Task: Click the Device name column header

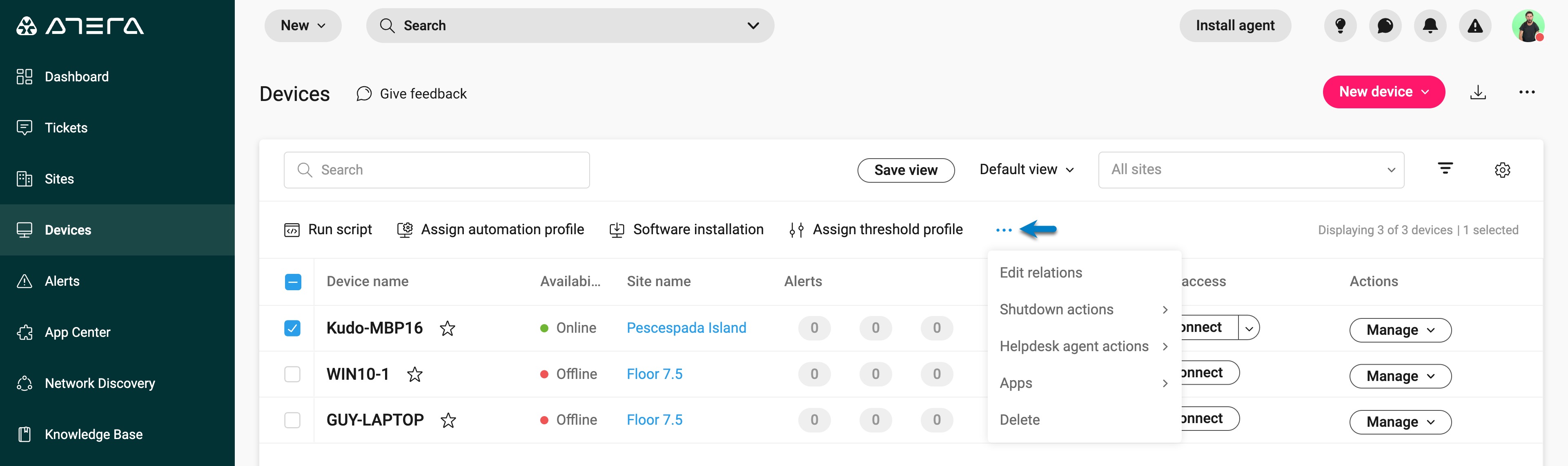Action: pyautogui.click(x=367, y=281)
